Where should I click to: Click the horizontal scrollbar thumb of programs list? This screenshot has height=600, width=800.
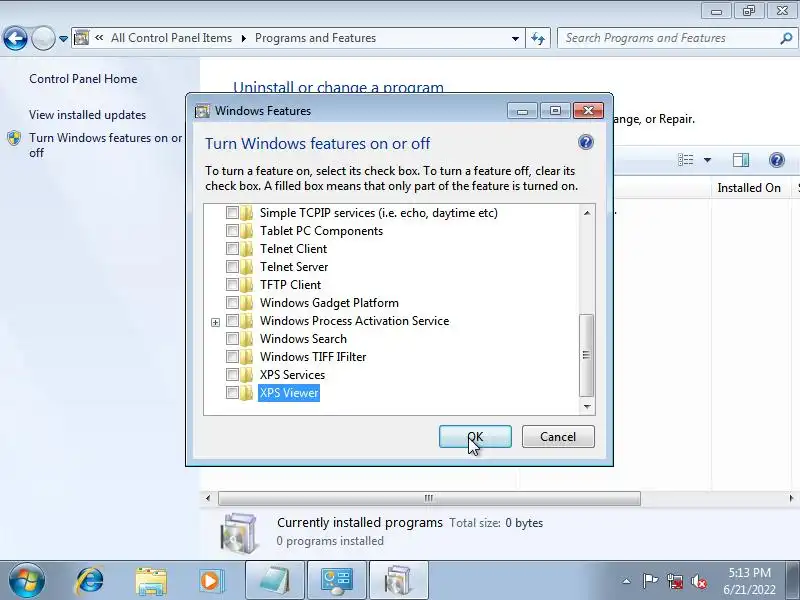pyautogui.click(x=429, y=498)
